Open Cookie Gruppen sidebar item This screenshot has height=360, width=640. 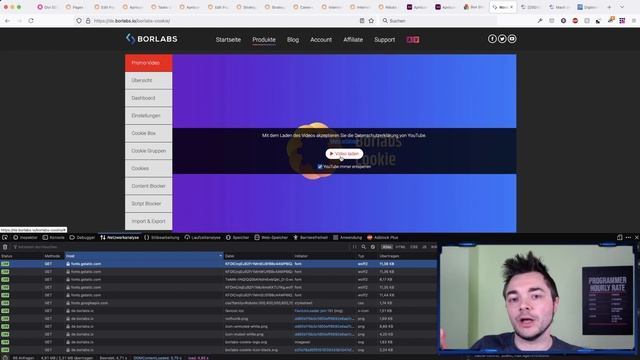point(149,151)
